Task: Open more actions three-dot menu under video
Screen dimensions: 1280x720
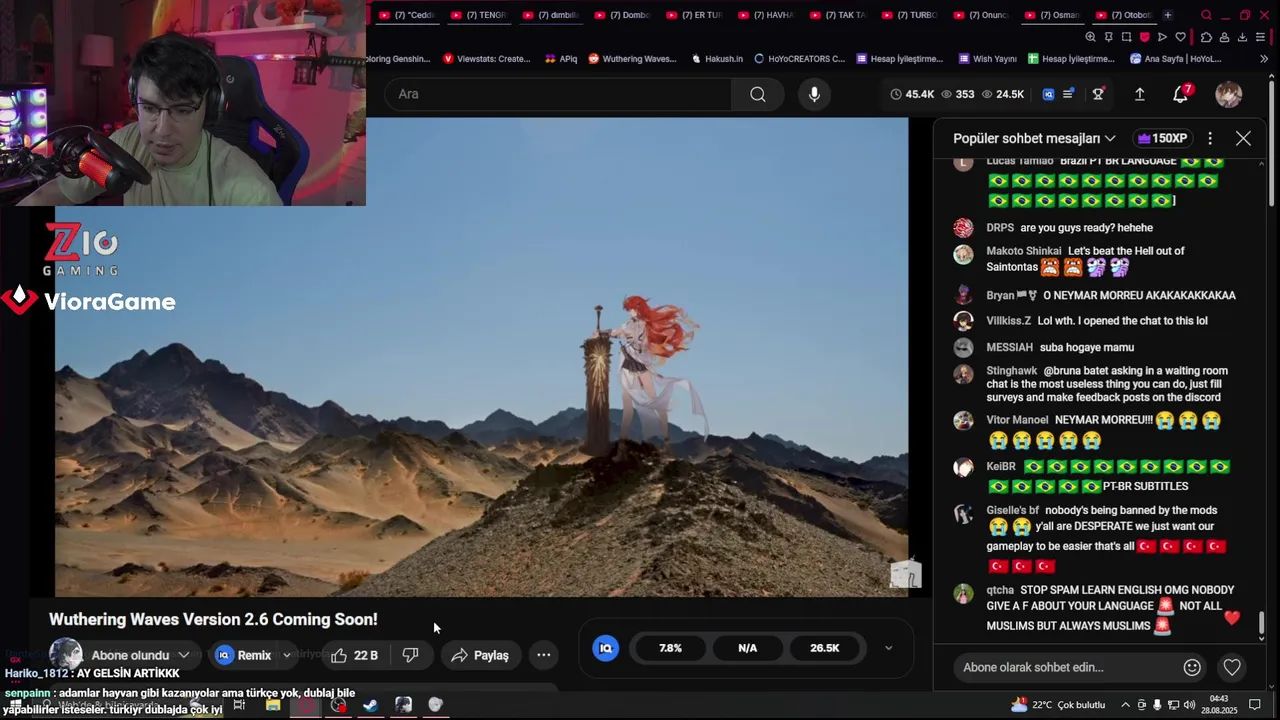Action: [x=544, y=655]
